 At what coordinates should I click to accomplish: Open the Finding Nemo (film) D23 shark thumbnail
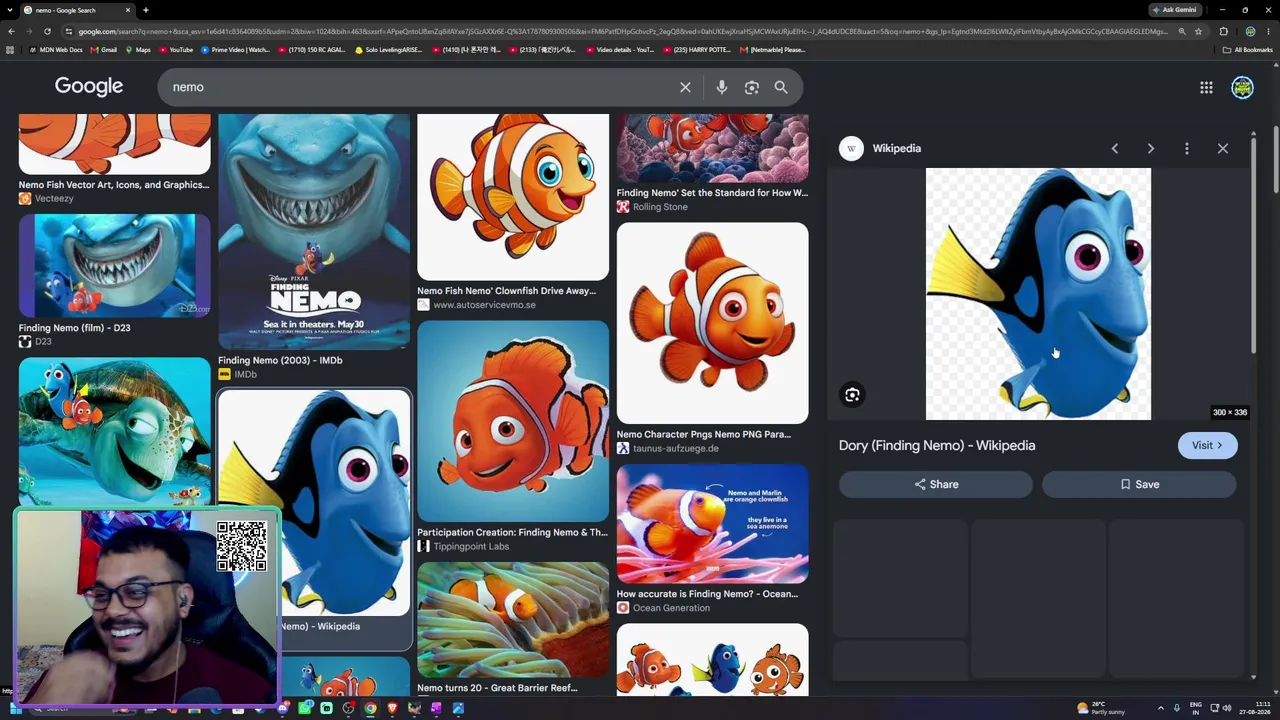[x=114, y=266]
